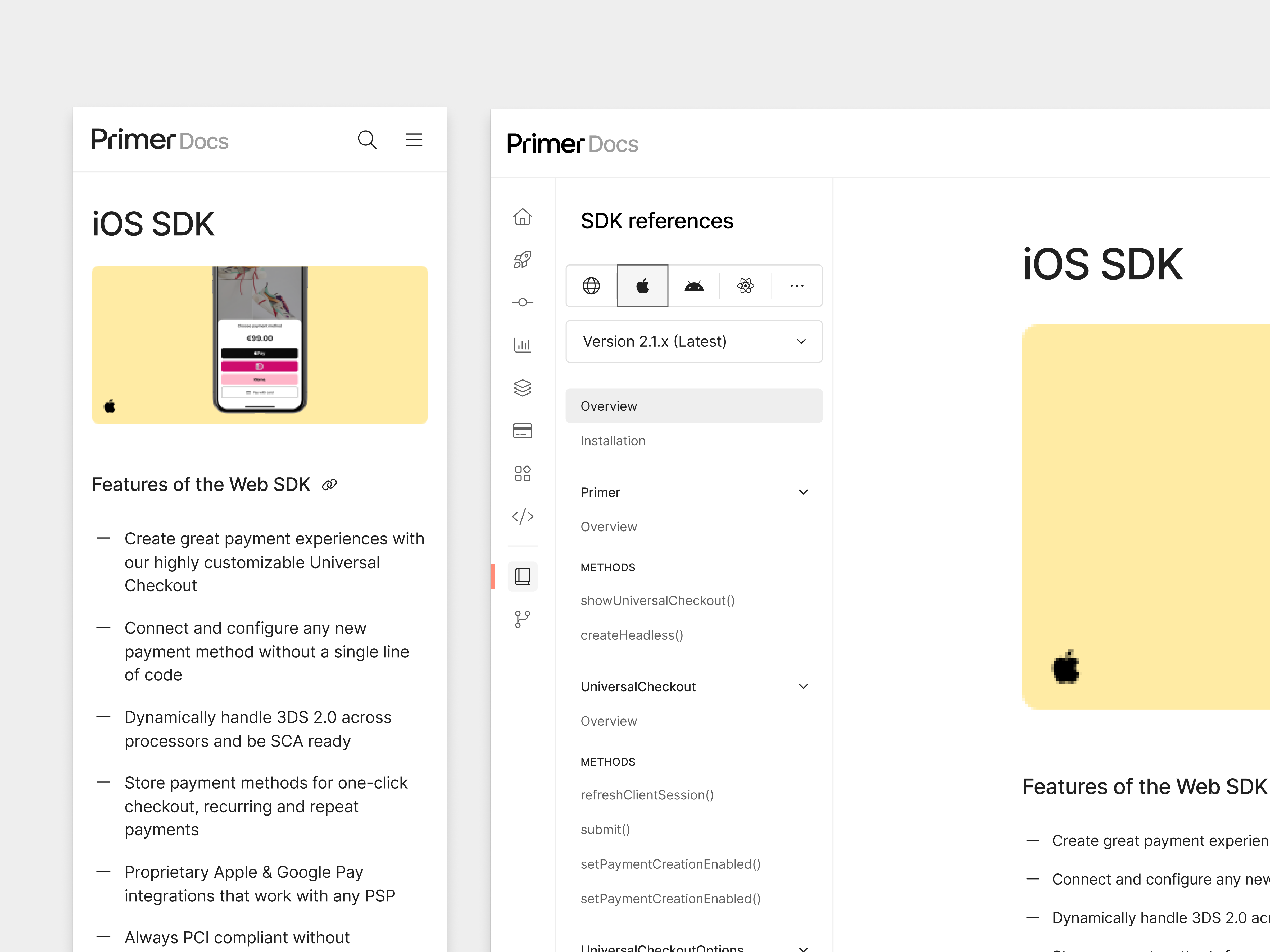This screenshot has width=1270, height=952.
Task: Click the Proprietary Apple & Google Pay bullet
Action: (260, 884)
